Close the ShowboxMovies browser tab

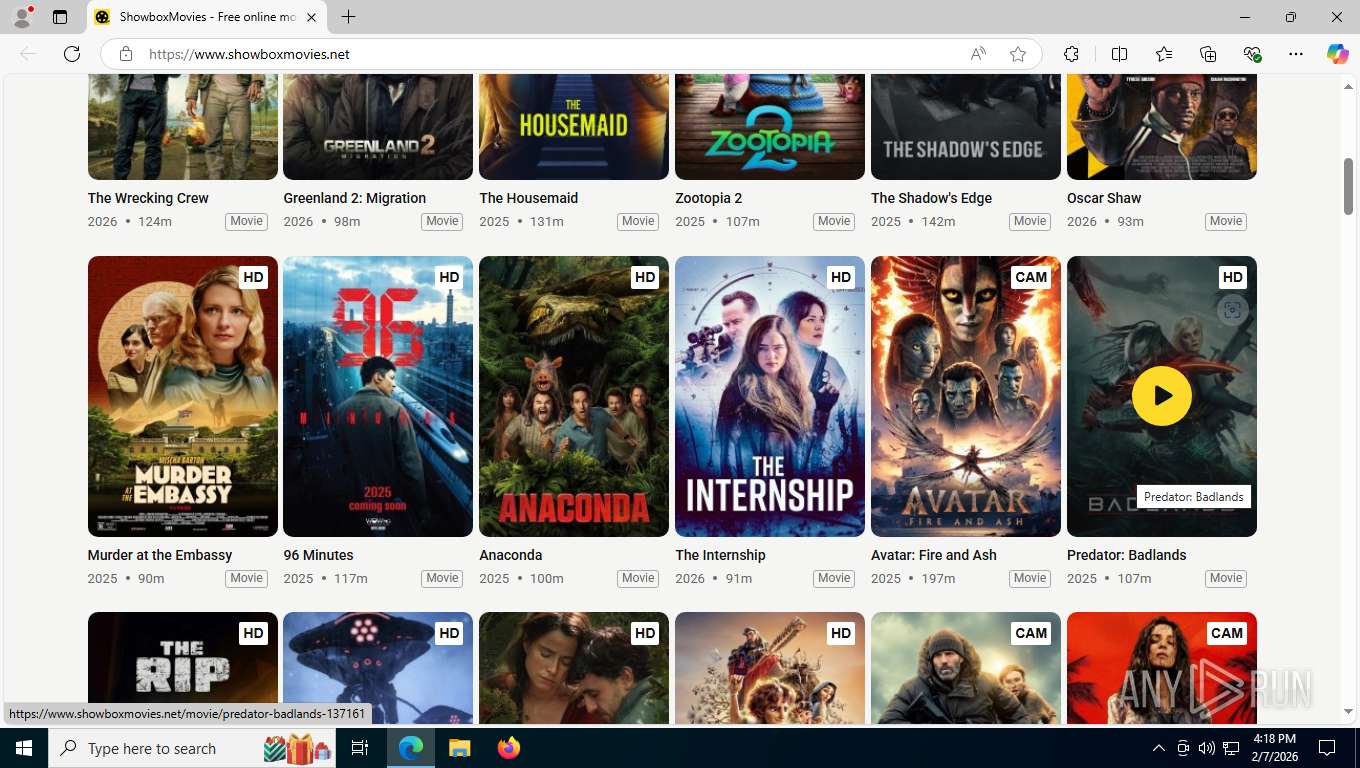tap(311, 17)
